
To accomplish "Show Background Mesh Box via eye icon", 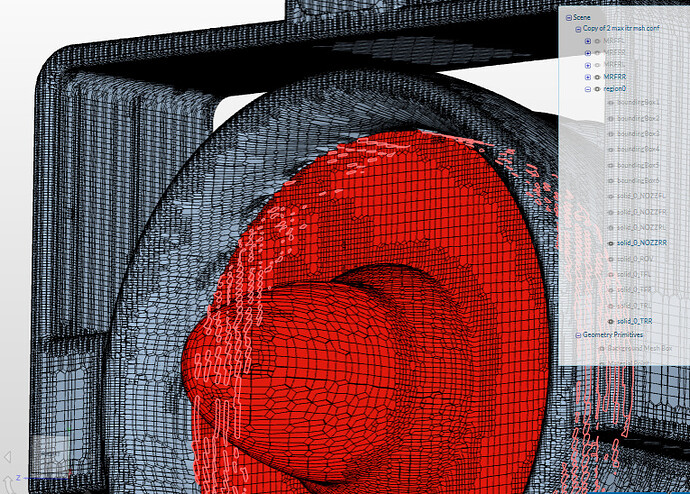I will pos(602,348).
